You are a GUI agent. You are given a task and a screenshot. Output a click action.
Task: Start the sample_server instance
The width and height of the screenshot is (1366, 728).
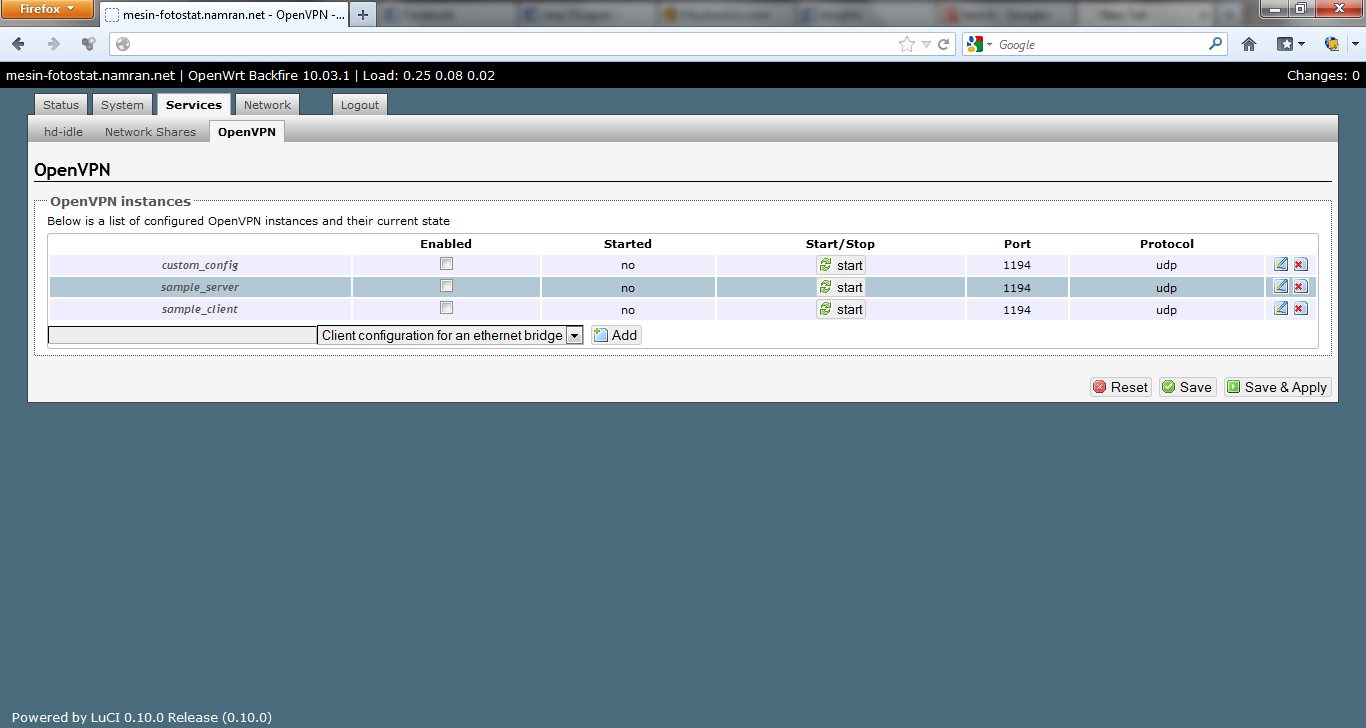pos(841,287)
